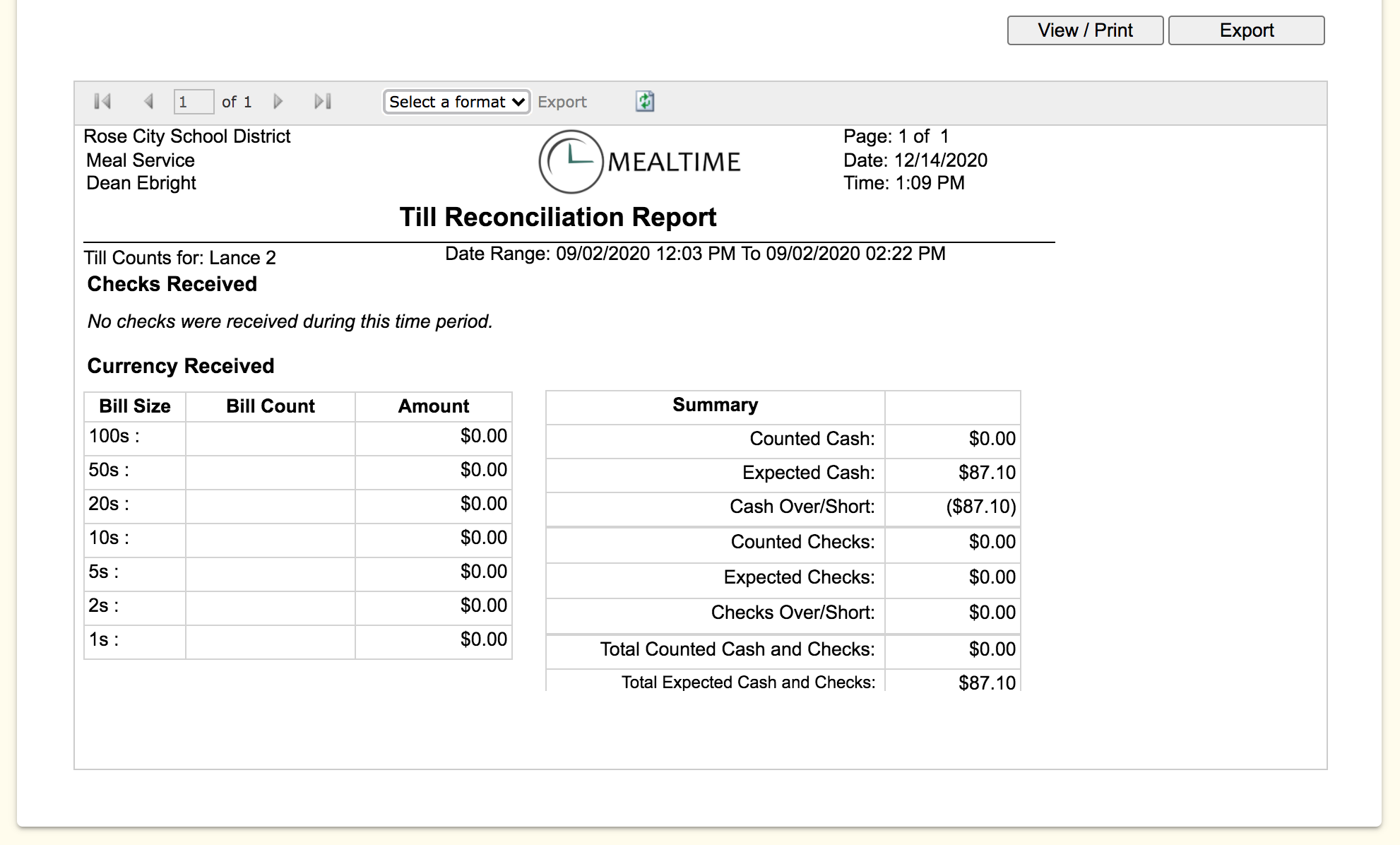Screen dimensions: 1400x845
Task: Click the Bill Size column header
Action: click(134, 406)
